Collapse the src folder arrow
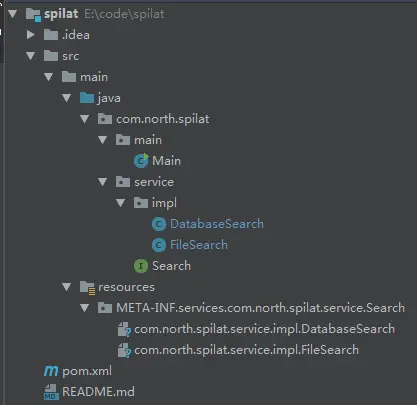417x405 pixels. tap(31, 56)
